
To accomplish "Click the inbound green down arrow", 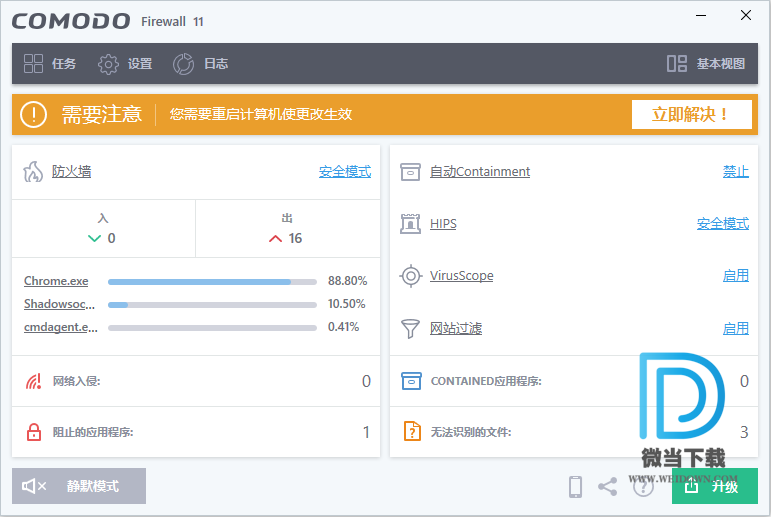I will (94, 239).
